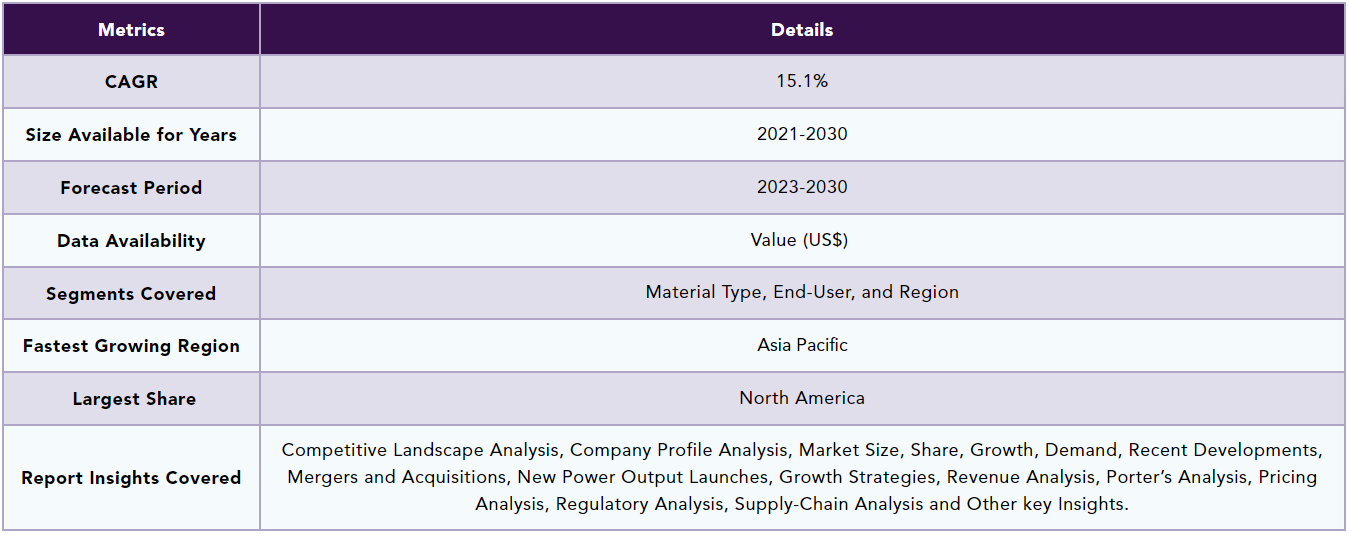Select the Forecast Period label
Screen dimensions: 1349x536
tap(131, 188)
